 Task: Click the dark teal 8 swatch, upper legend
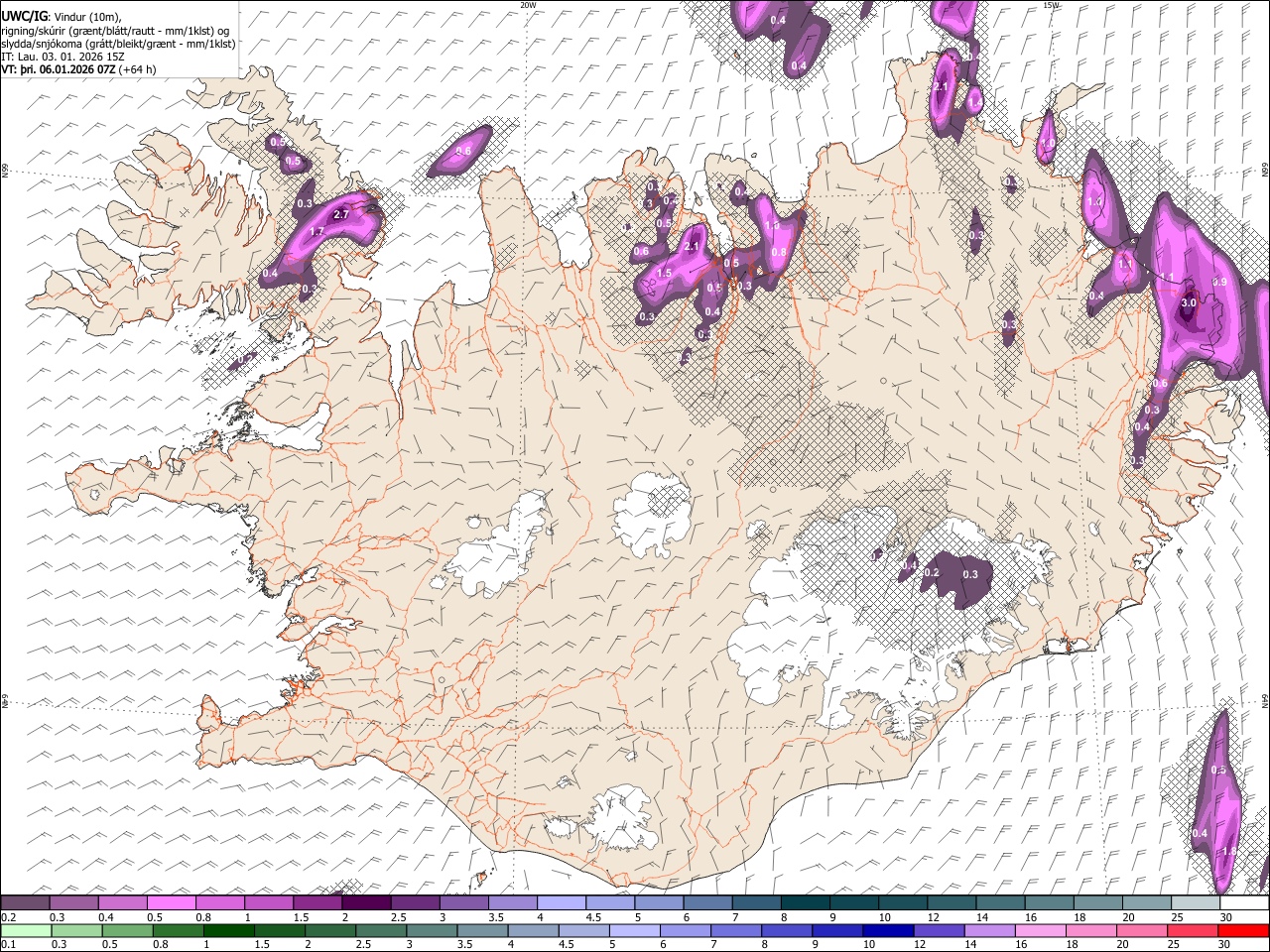[x=806, y=903]
